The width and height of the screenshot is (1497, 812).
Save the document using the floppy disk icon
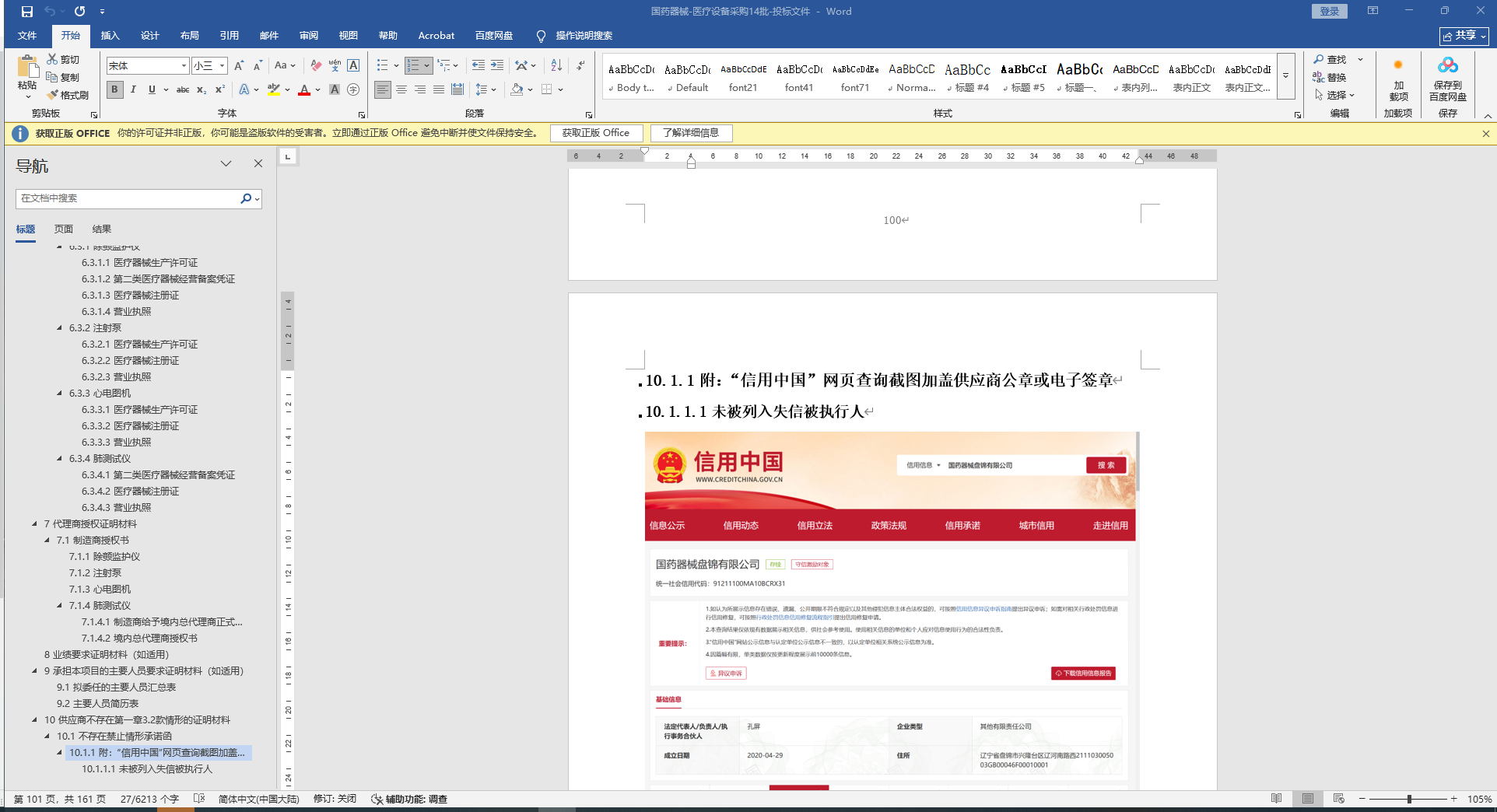pos(27,12)
